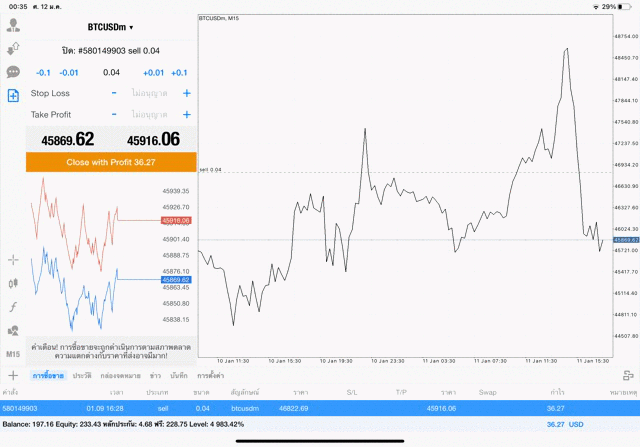Click the new order document icon
Screen dimensions: 640x447
point(13,96)
